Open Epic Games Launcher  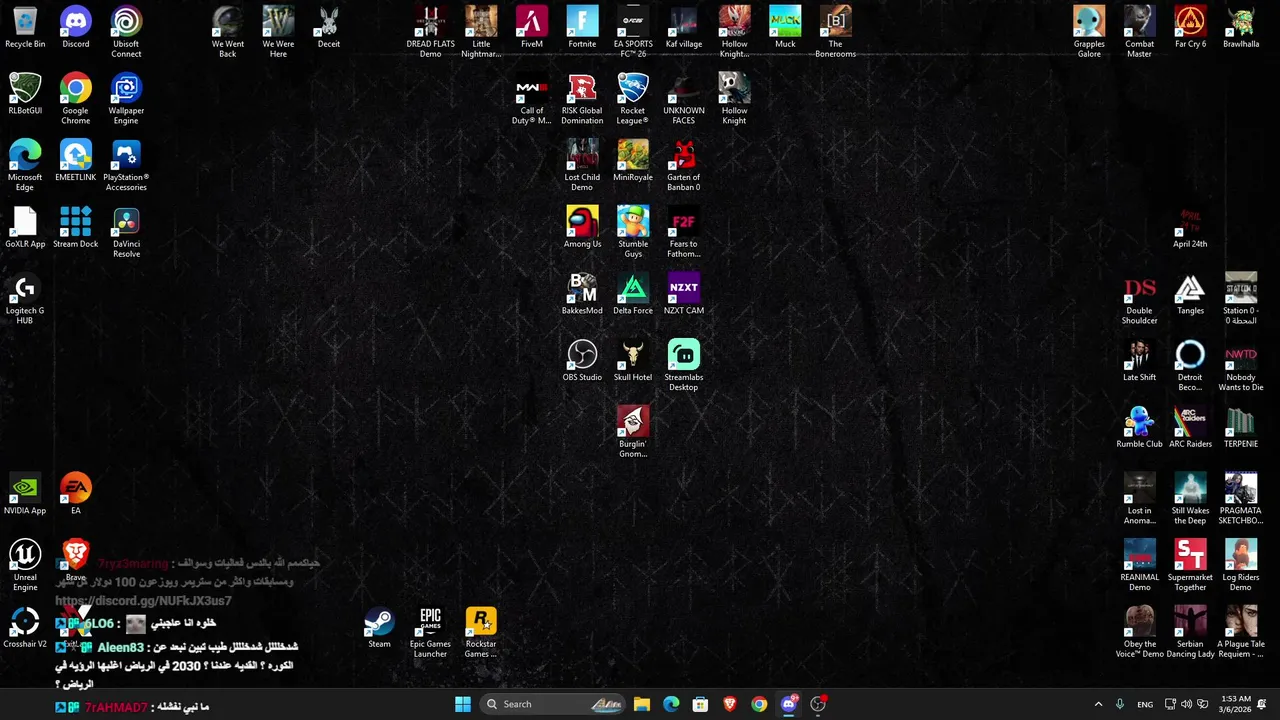pyautogui.click(x=430, y=632)
